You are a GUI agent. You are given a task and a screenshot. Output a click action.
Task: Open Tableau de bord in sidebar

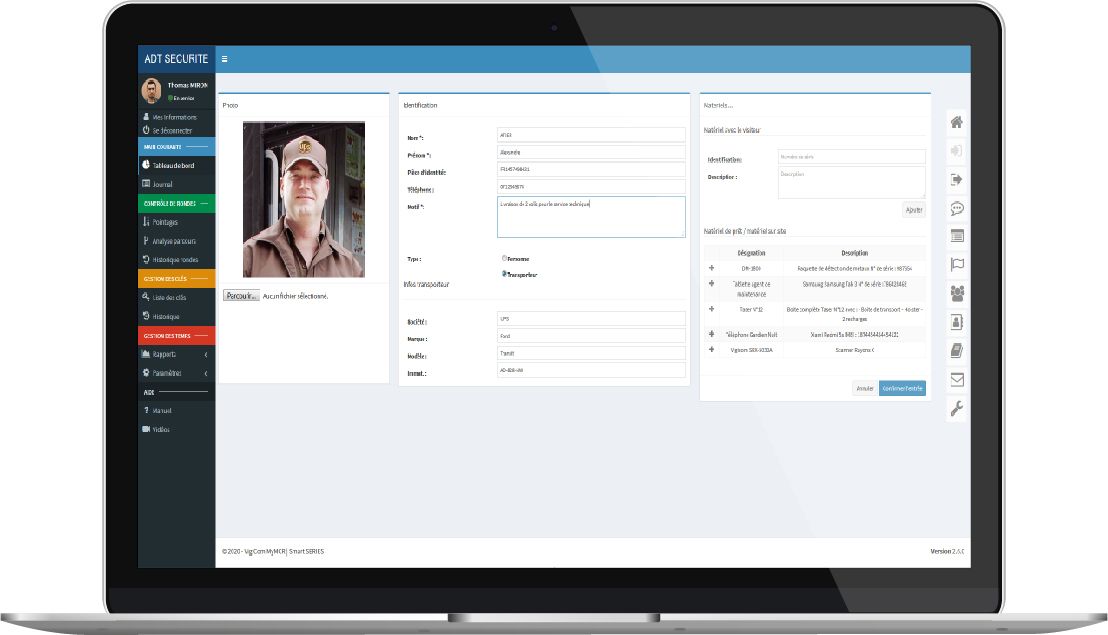tap(176, 165)
